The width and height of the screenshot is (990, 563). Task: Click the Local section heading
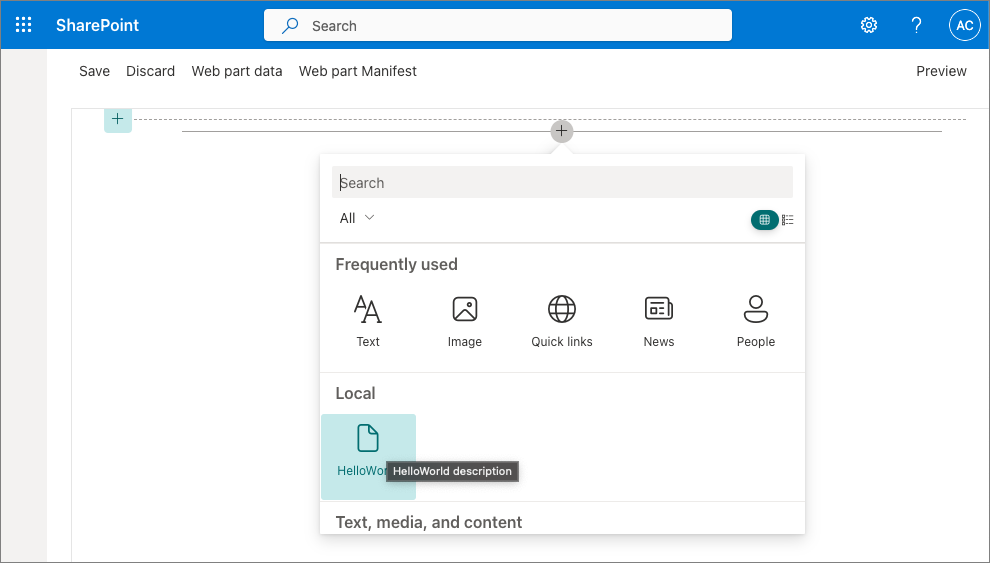(355, 393)
